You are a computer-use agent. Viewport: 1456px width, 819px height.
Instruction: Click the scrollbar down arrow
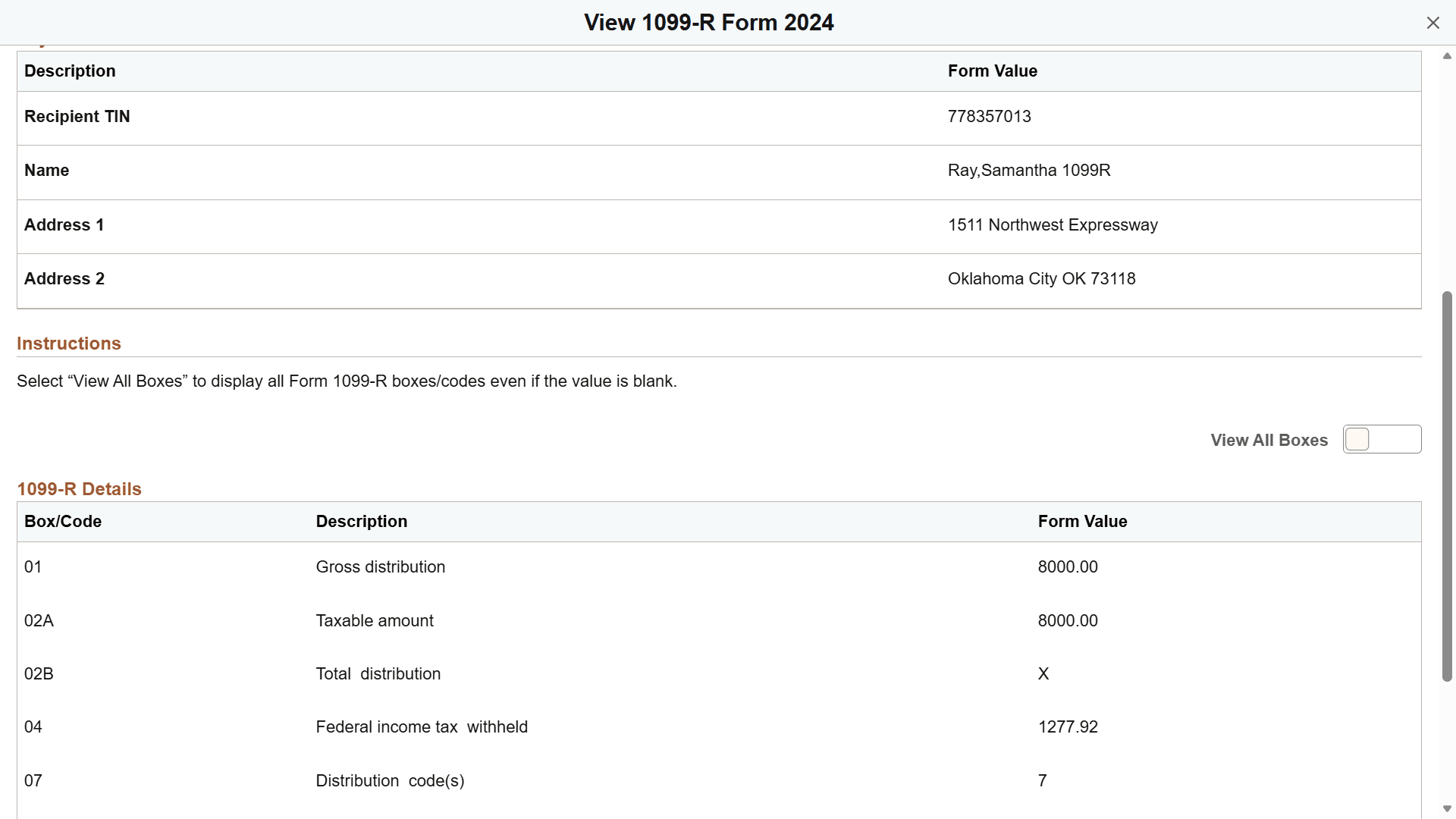pos(1447,808)
